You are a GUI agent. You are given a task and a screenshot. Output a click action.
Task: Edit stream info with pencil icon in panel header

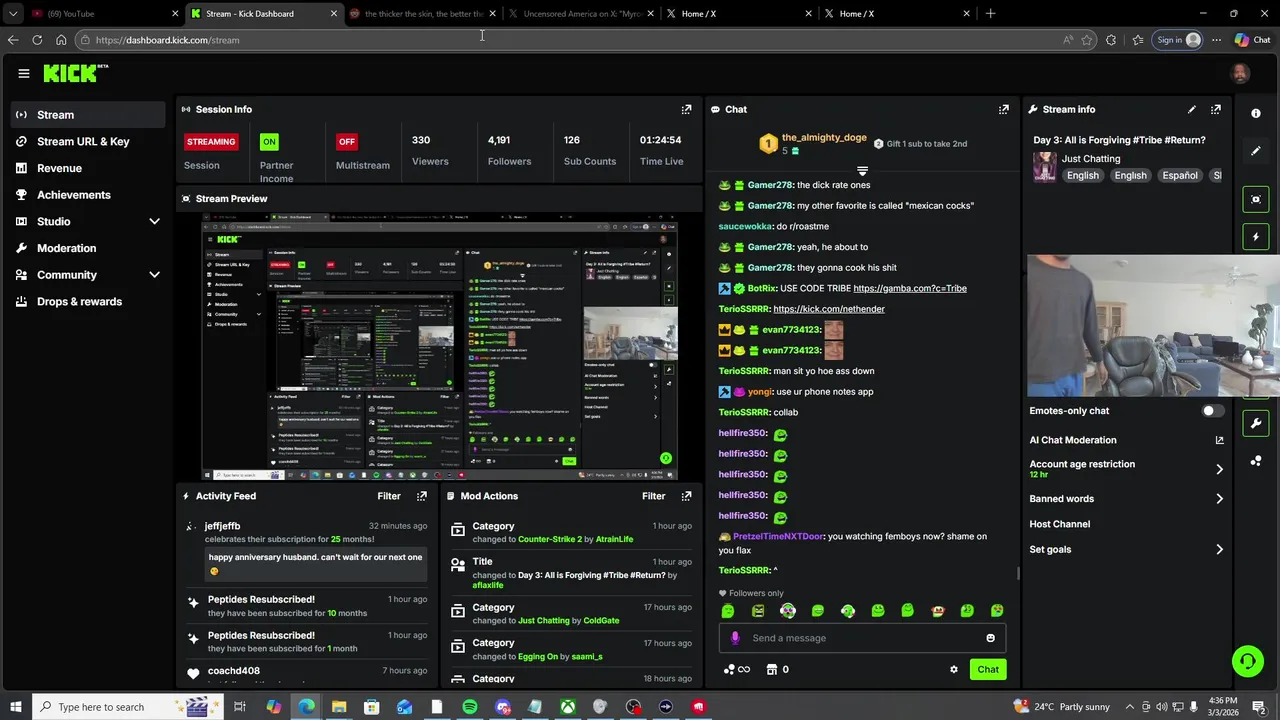1192,109
